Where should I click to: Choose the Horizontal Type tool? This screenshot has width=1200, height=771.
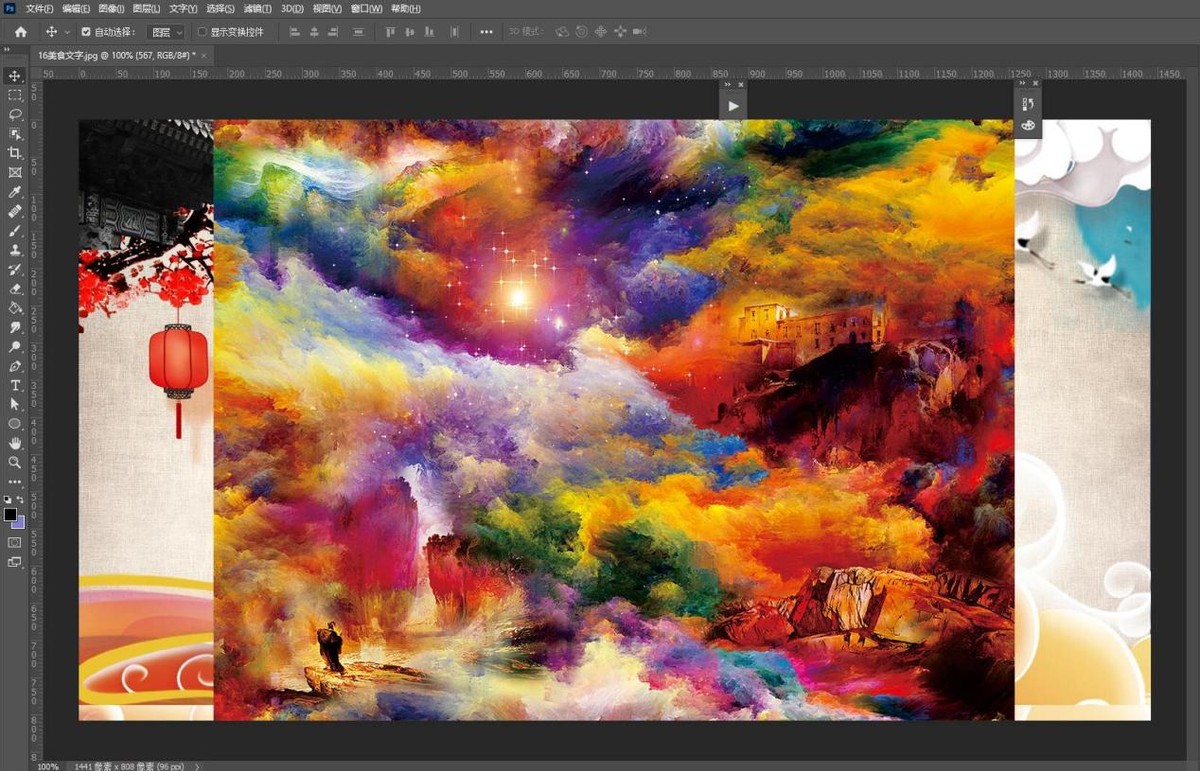tap(15, 385)
